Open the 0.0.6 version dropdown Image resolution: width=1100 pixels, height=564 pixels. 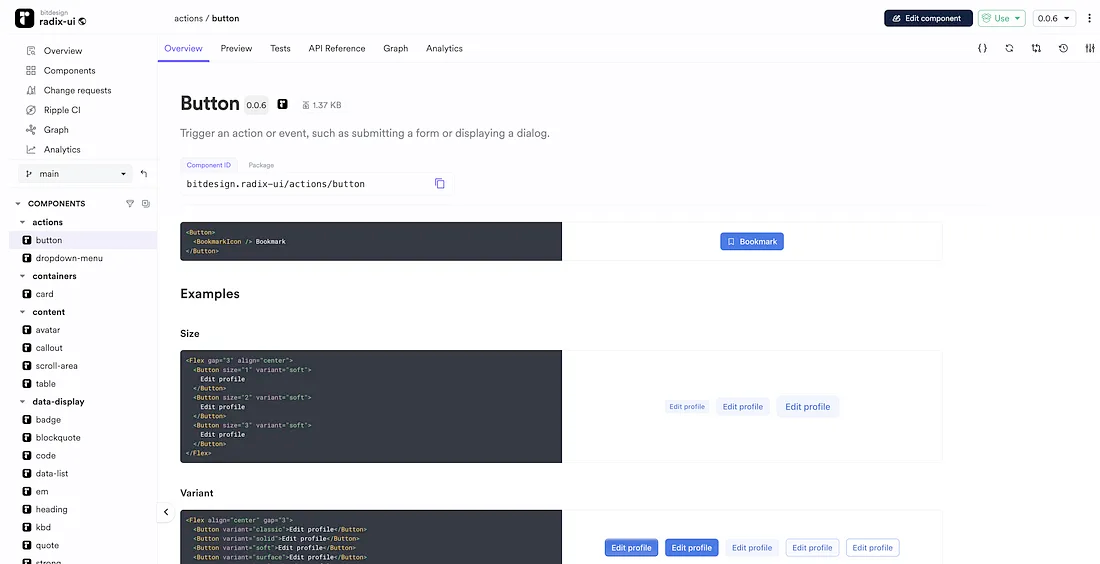[1054, 18]
